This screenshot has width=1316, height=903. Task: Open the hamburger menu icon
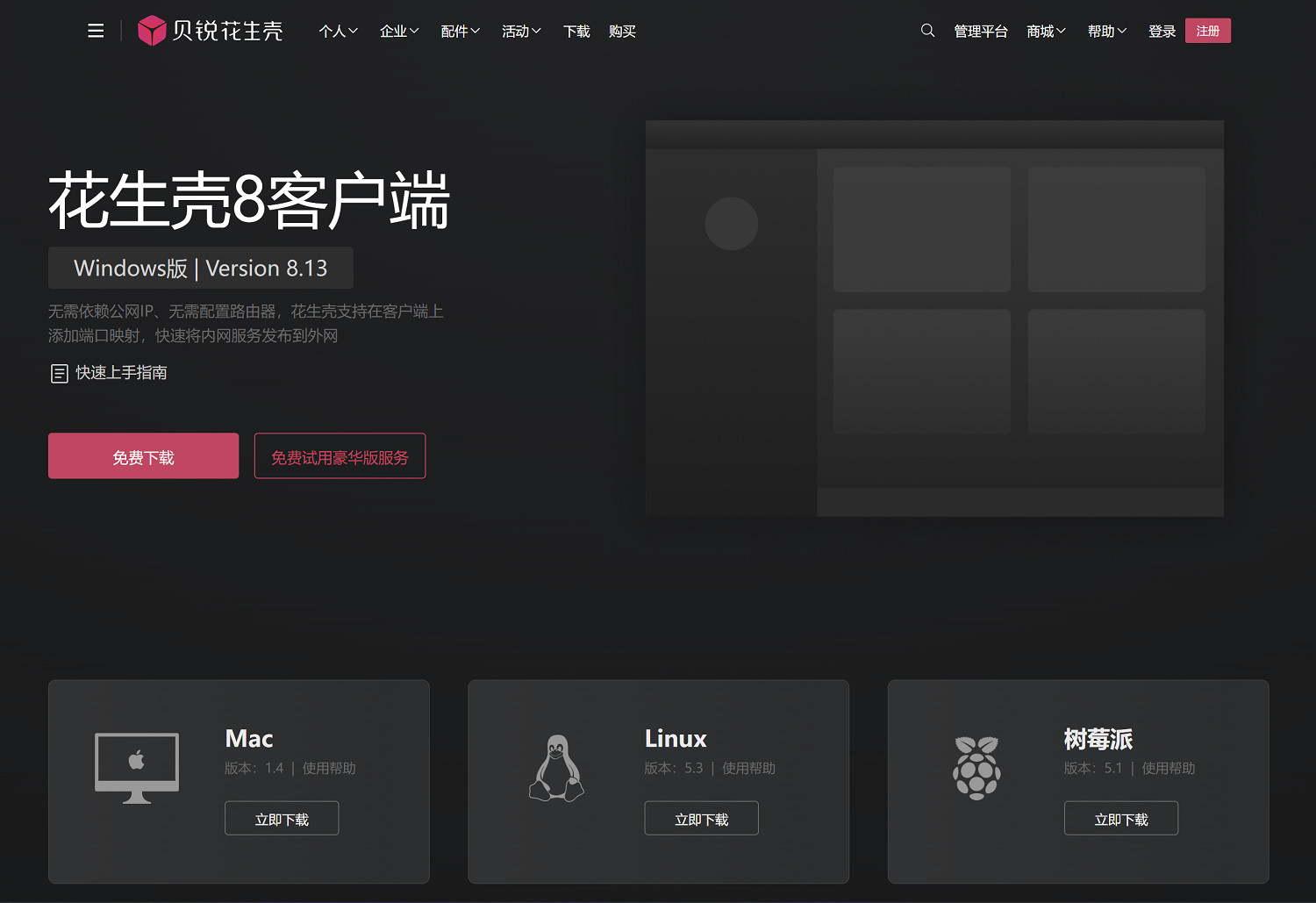pyautogui.click(x=96, y=32)
